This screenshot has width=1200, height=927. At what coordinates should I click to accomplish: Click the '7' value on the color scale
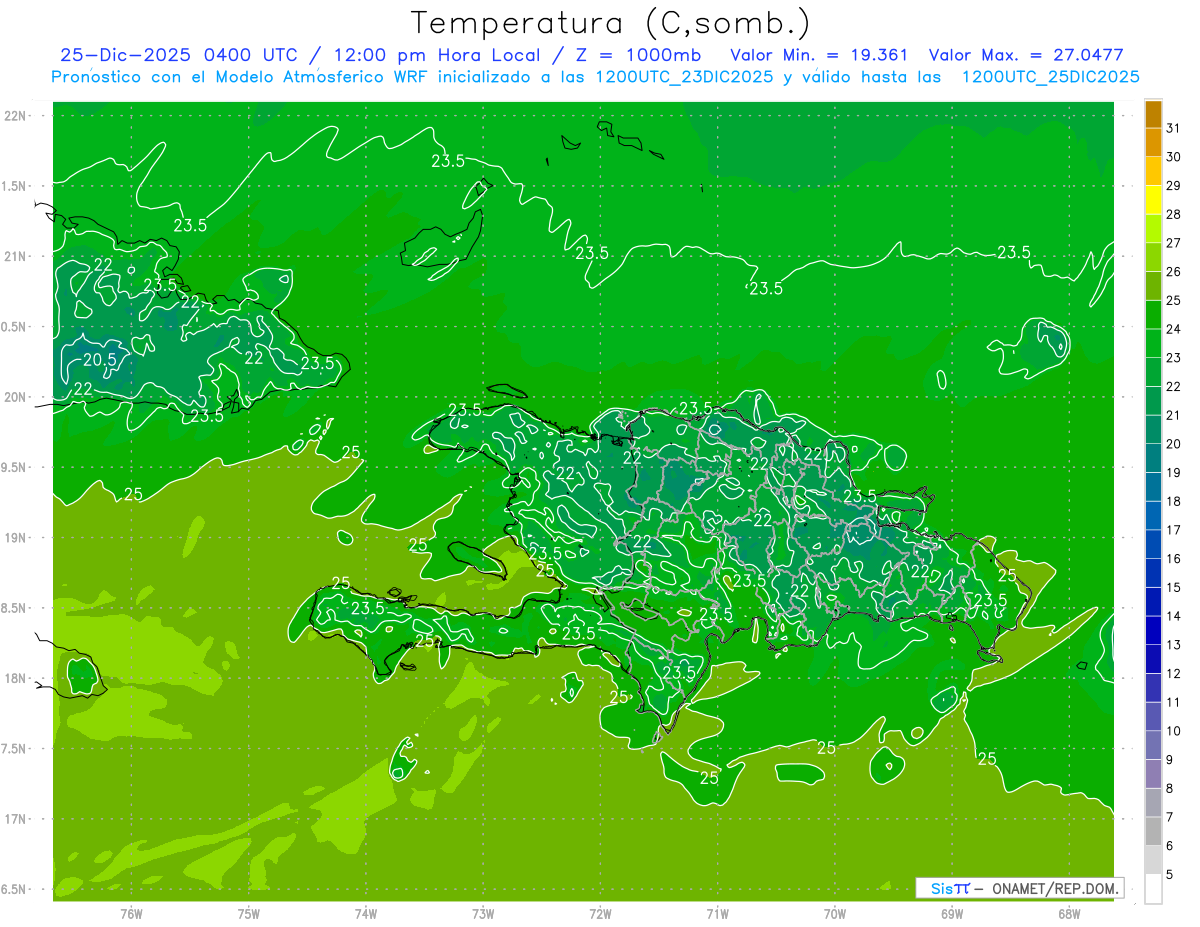pyautogui.click(x=1170, y=817)
